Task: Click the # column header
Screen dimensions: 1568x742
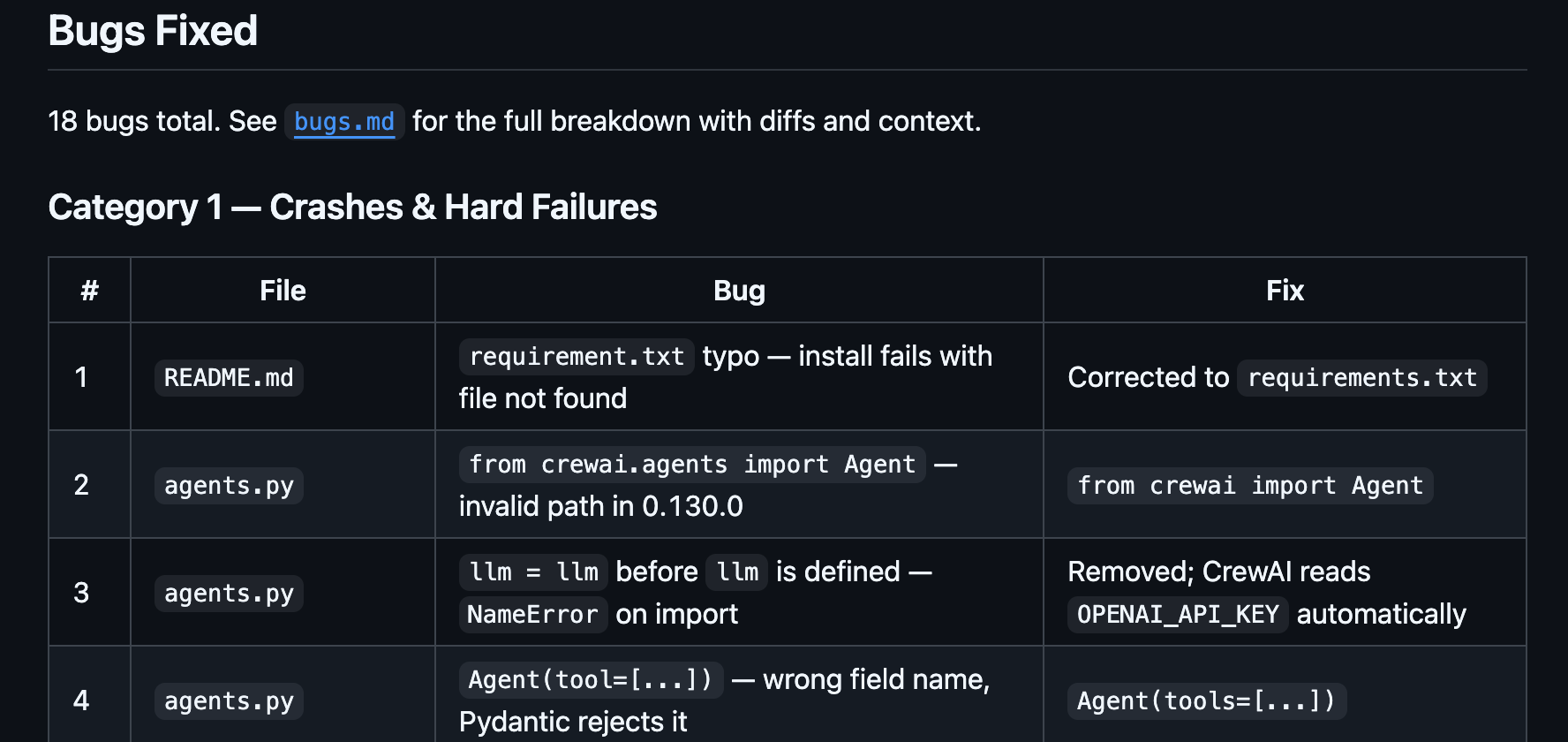Action: point(89,291)
